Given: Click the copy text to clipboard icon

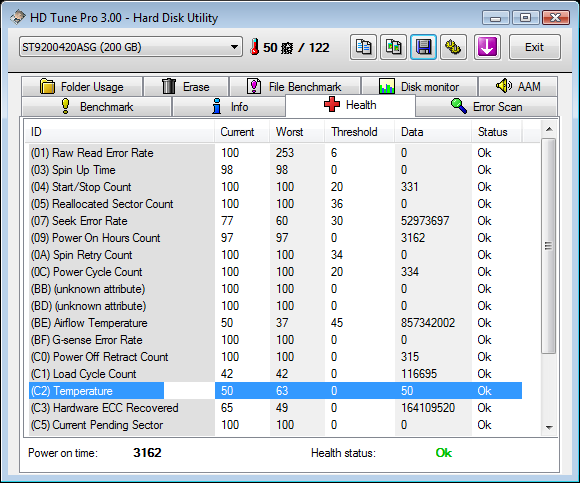Looking at the screenshot, I should tap(363, 47).
